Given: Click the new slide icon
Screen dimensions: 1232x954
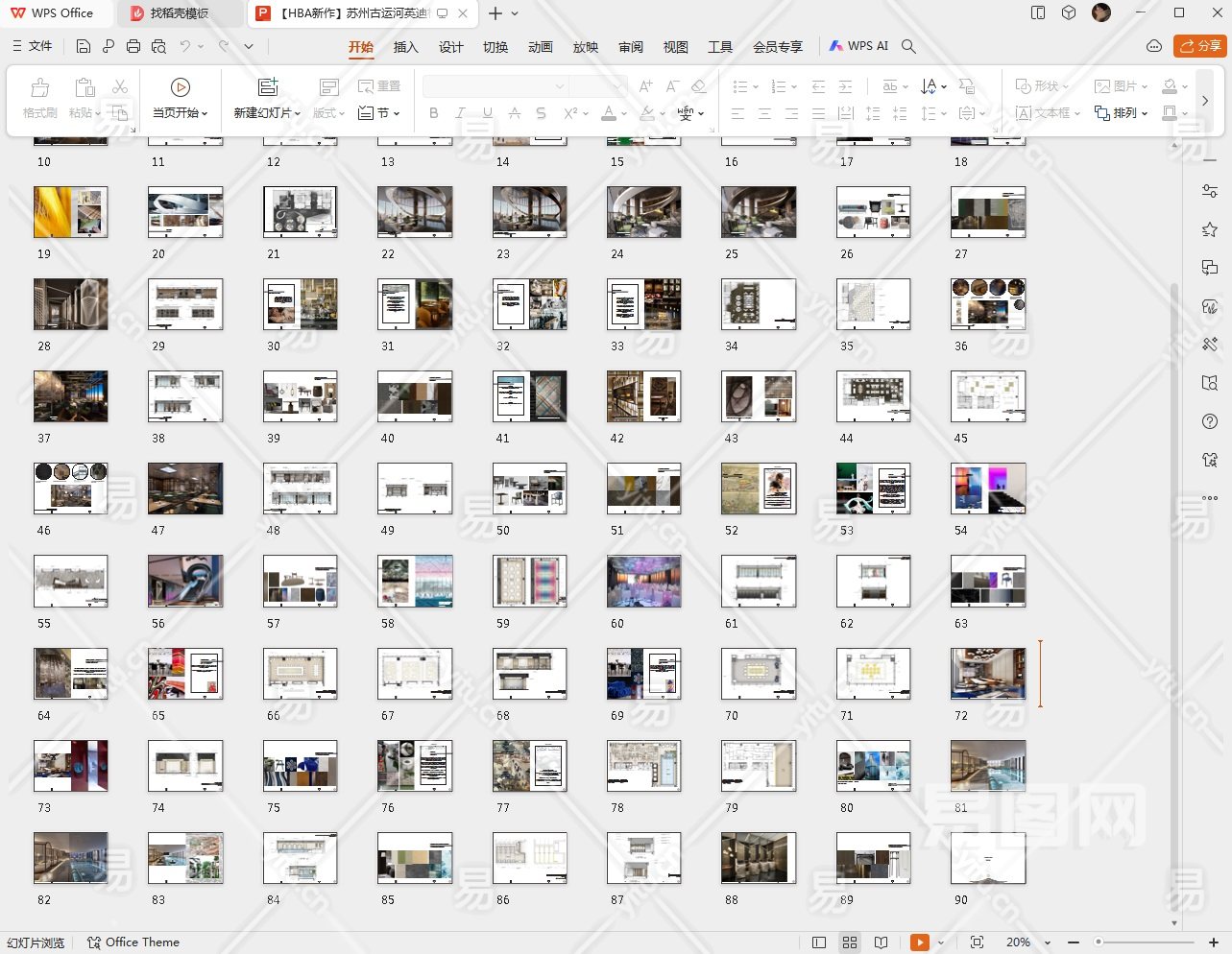Looking at the screenshot, I should pos(268,87).
